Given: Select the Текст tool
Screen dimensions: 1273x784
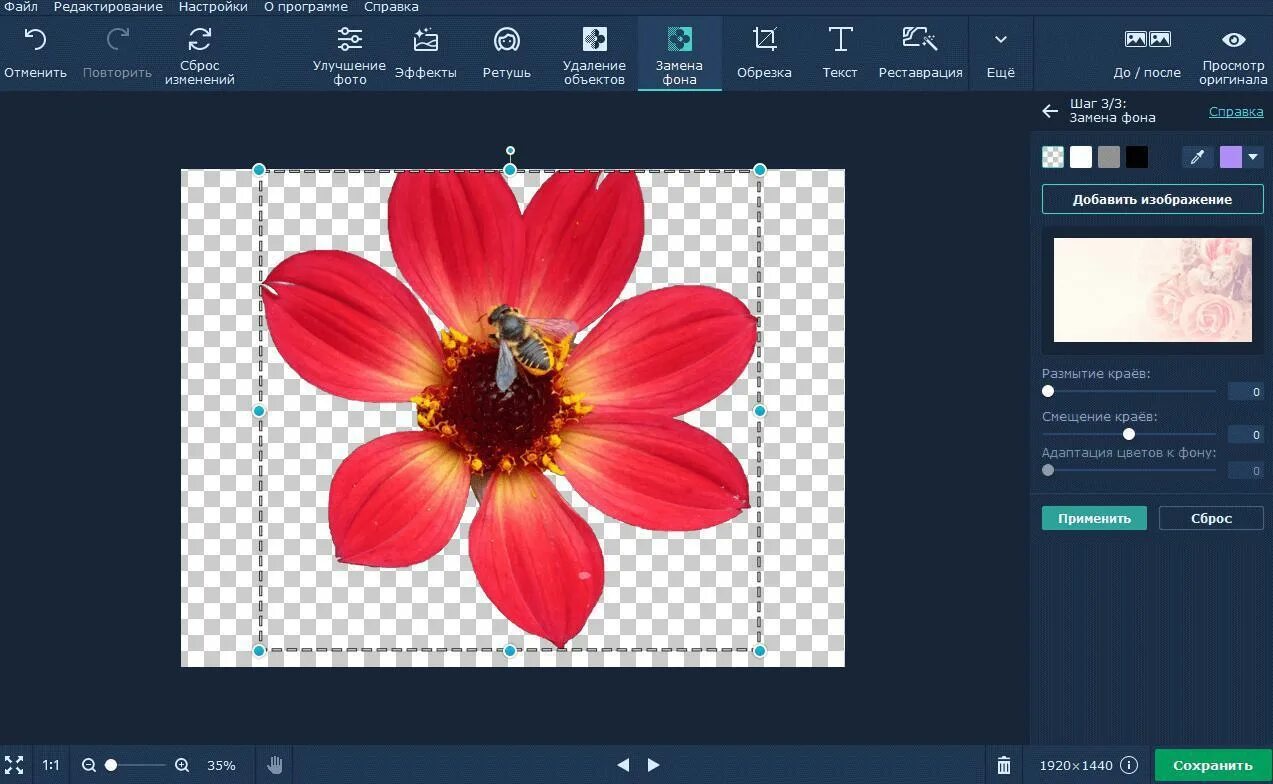Looking at the screenshot, I should 840,55.
